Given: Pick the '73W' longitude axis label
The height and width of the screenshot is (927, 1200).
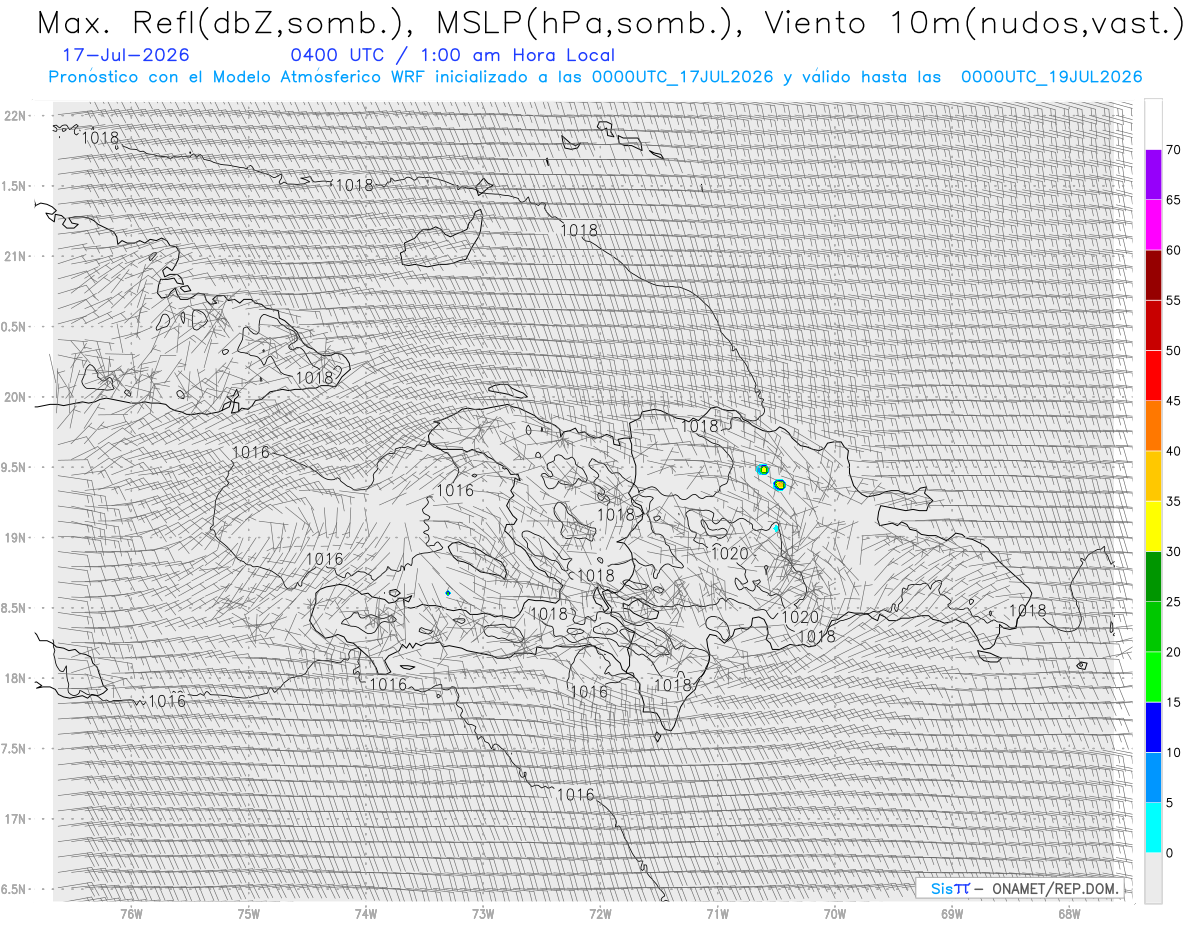Looking at the screenshot, I should click(x=483, y=914).
